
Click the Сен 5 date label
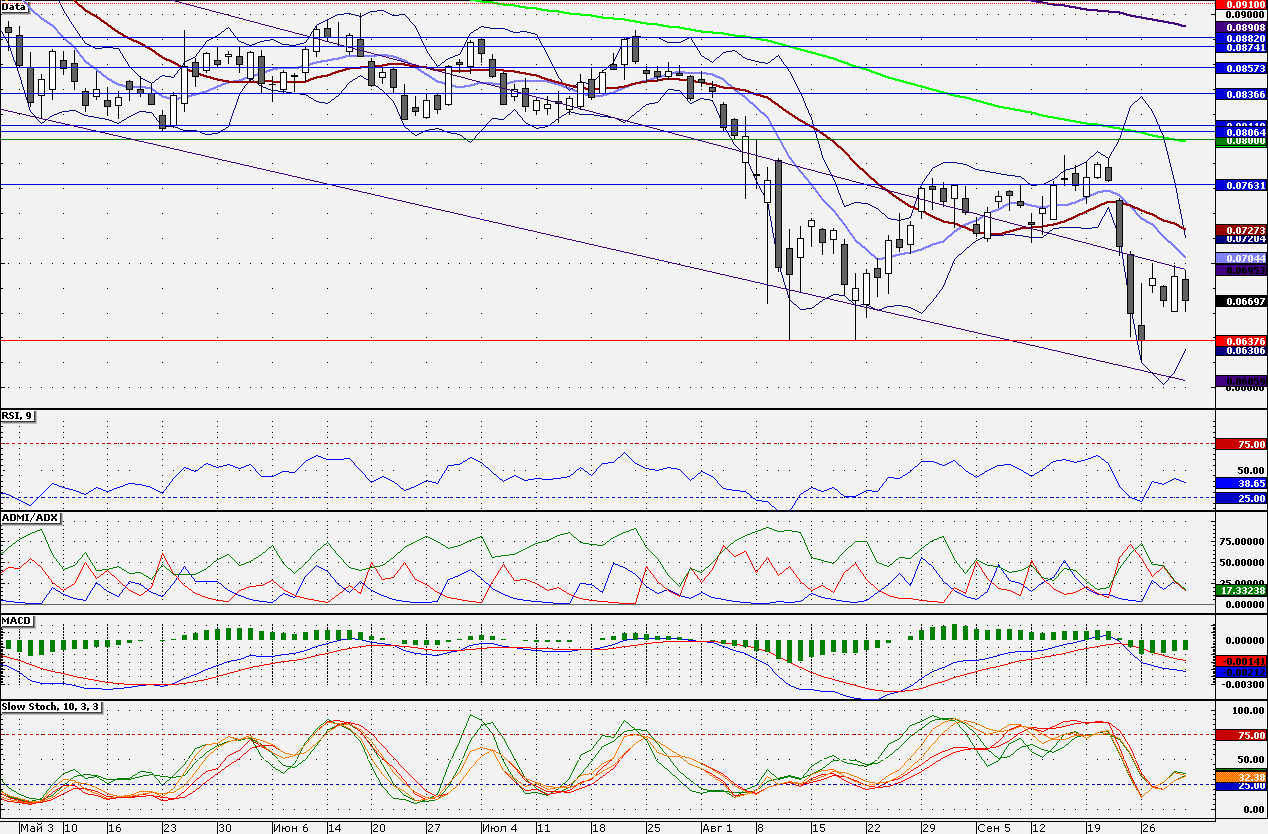(x=994, y=828)
